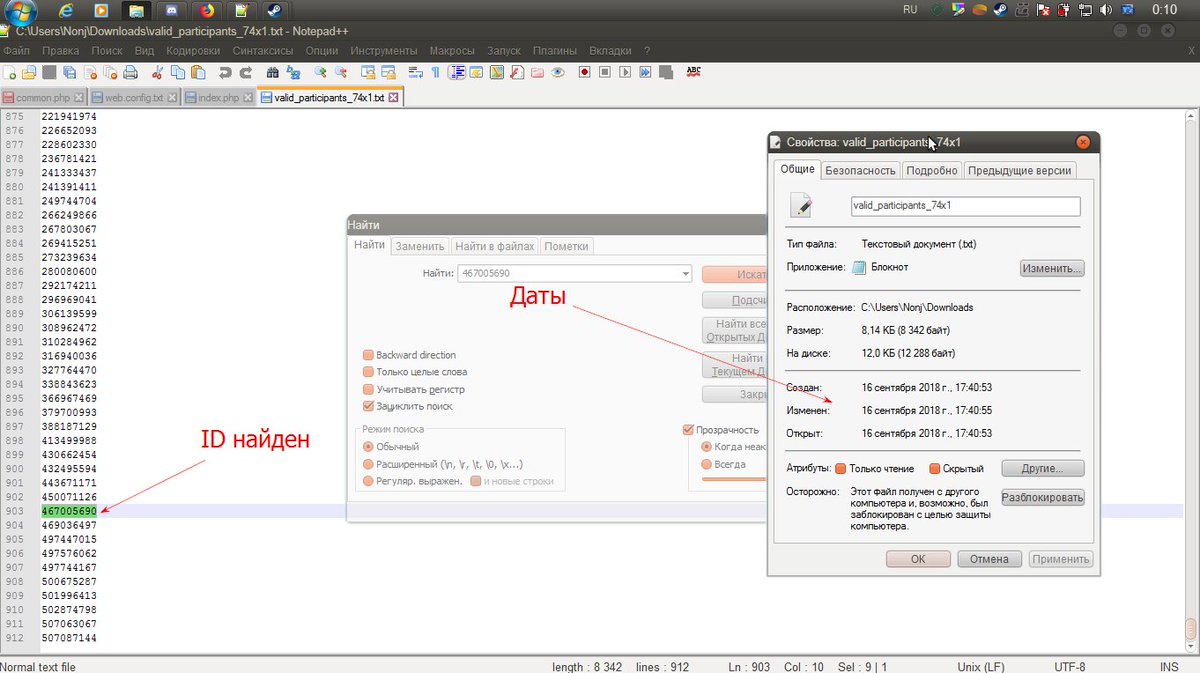This screenshot has width=1200, height=673.
Task: Switch to the Пометки tab
Action: pos(566,246)
